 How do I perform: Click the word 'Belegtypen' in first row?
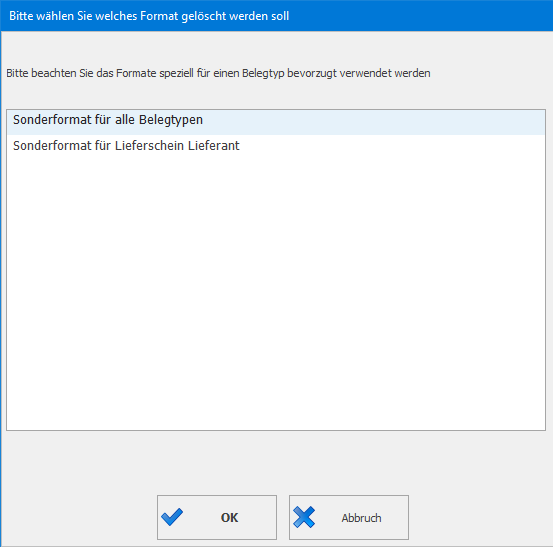pos(171,120)
